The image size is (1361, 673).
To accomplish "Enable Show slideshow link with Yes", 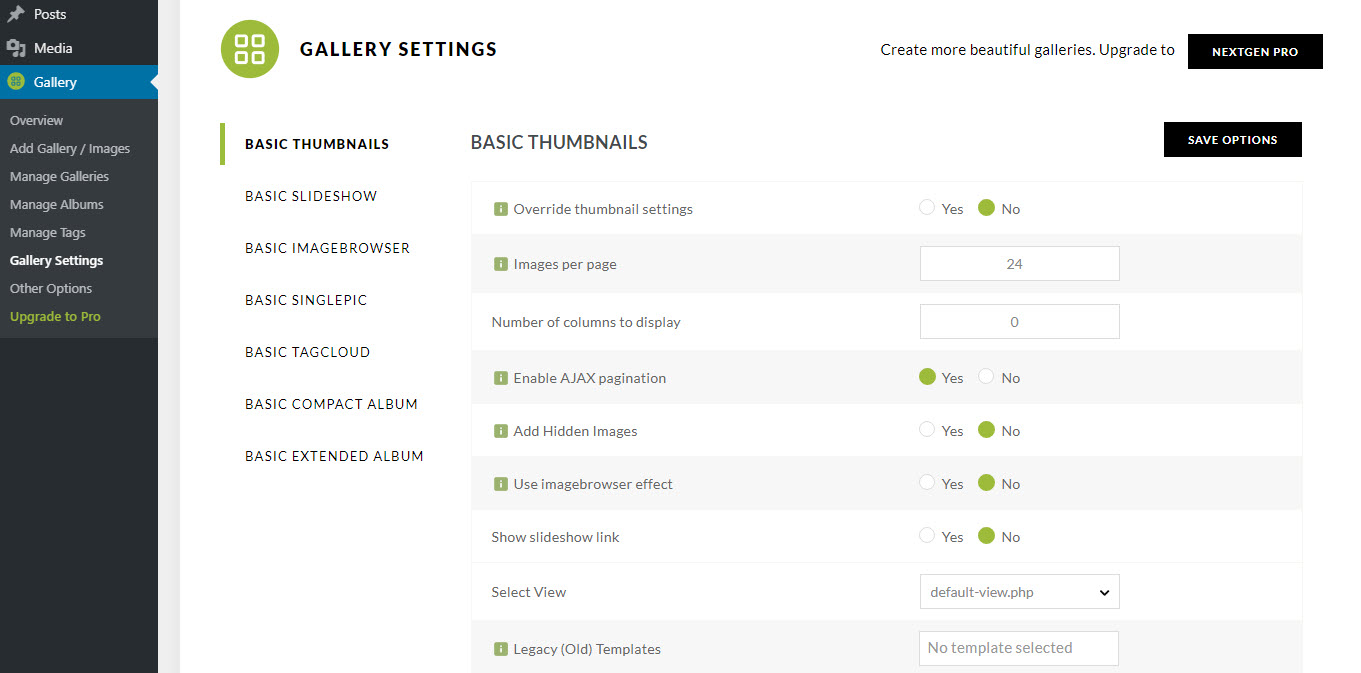I will 927,536.
